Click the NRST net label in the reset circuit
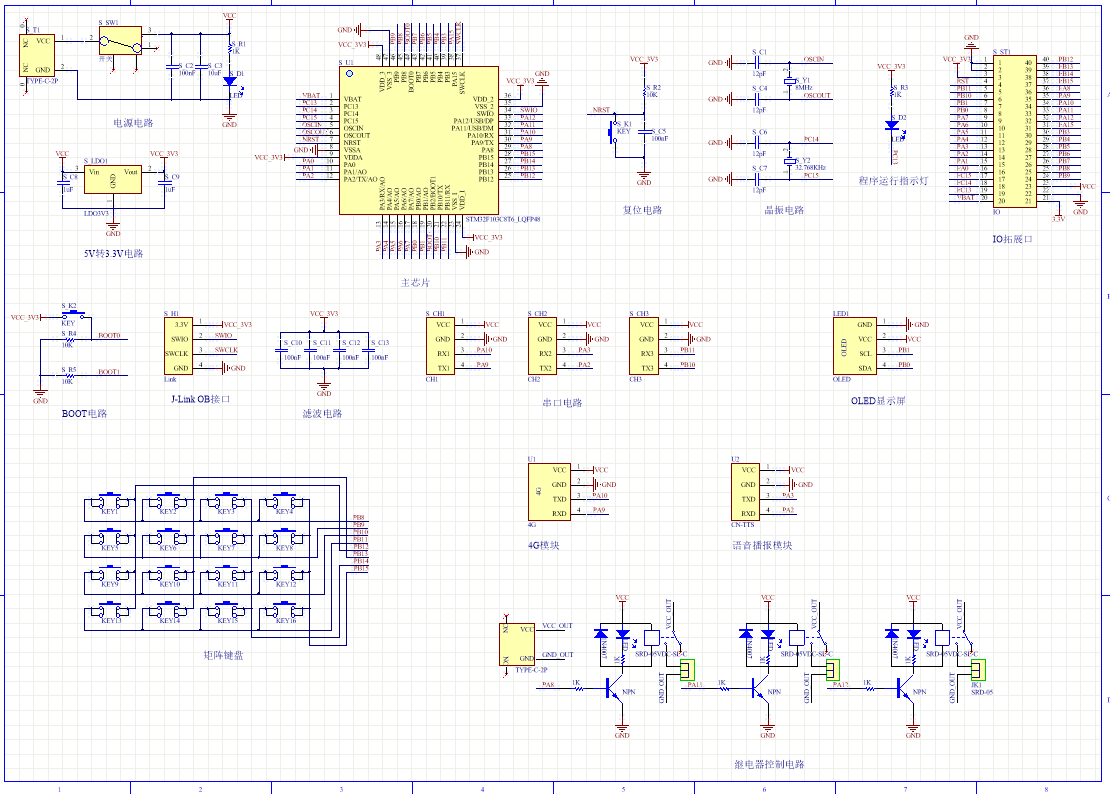Image resolution: width=1110 pixels, height=794 pixels. coord(601,110)
